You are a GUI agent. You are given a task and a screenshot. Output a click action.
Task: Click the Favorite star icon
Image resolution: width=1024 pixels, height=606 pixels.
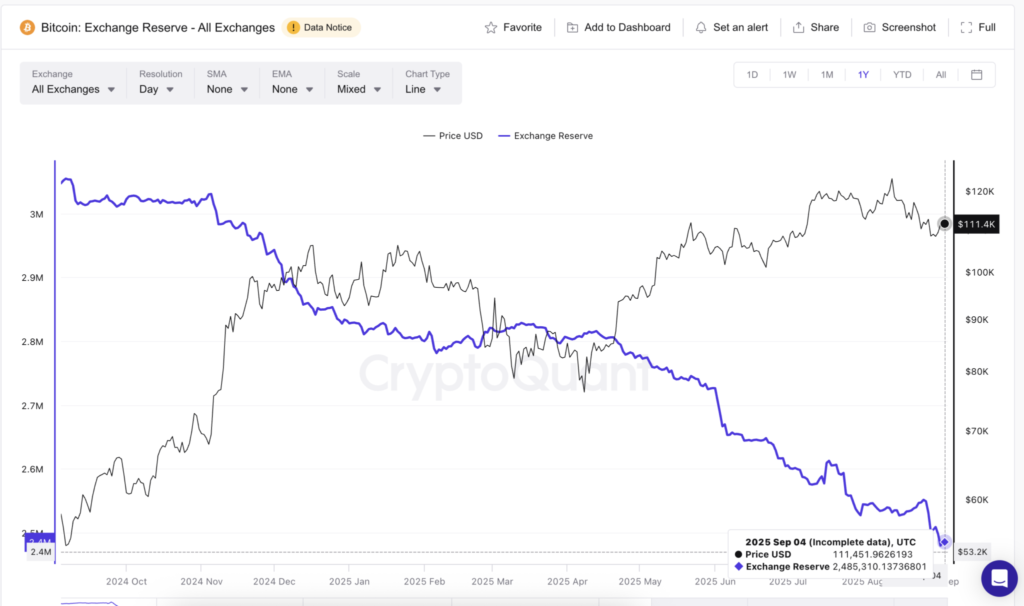pos(489,27)
